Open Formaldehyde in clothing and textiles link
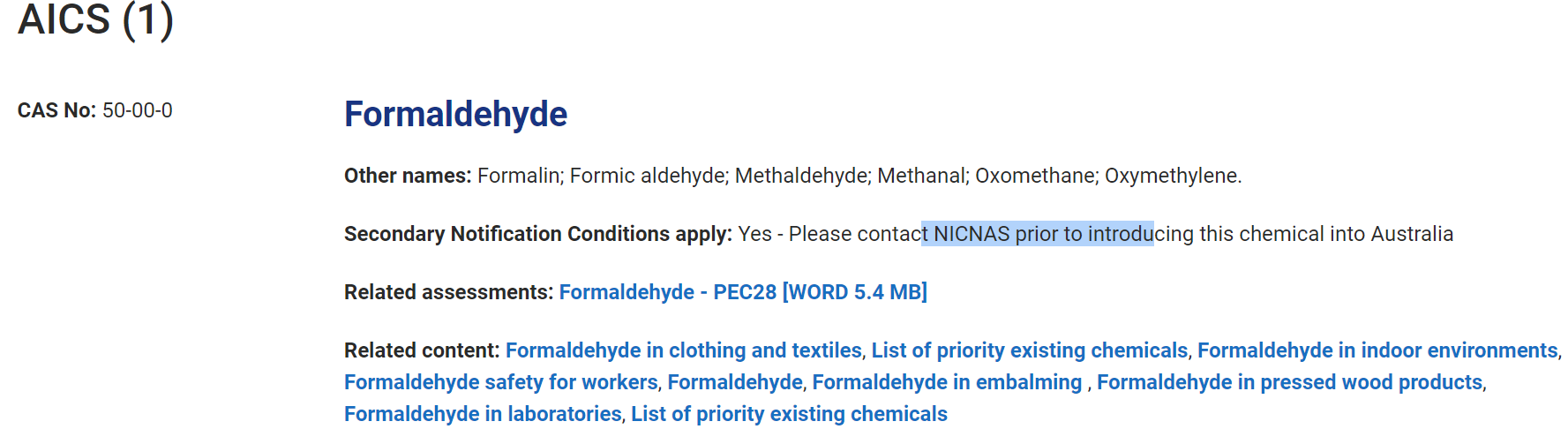 [683, 350]
